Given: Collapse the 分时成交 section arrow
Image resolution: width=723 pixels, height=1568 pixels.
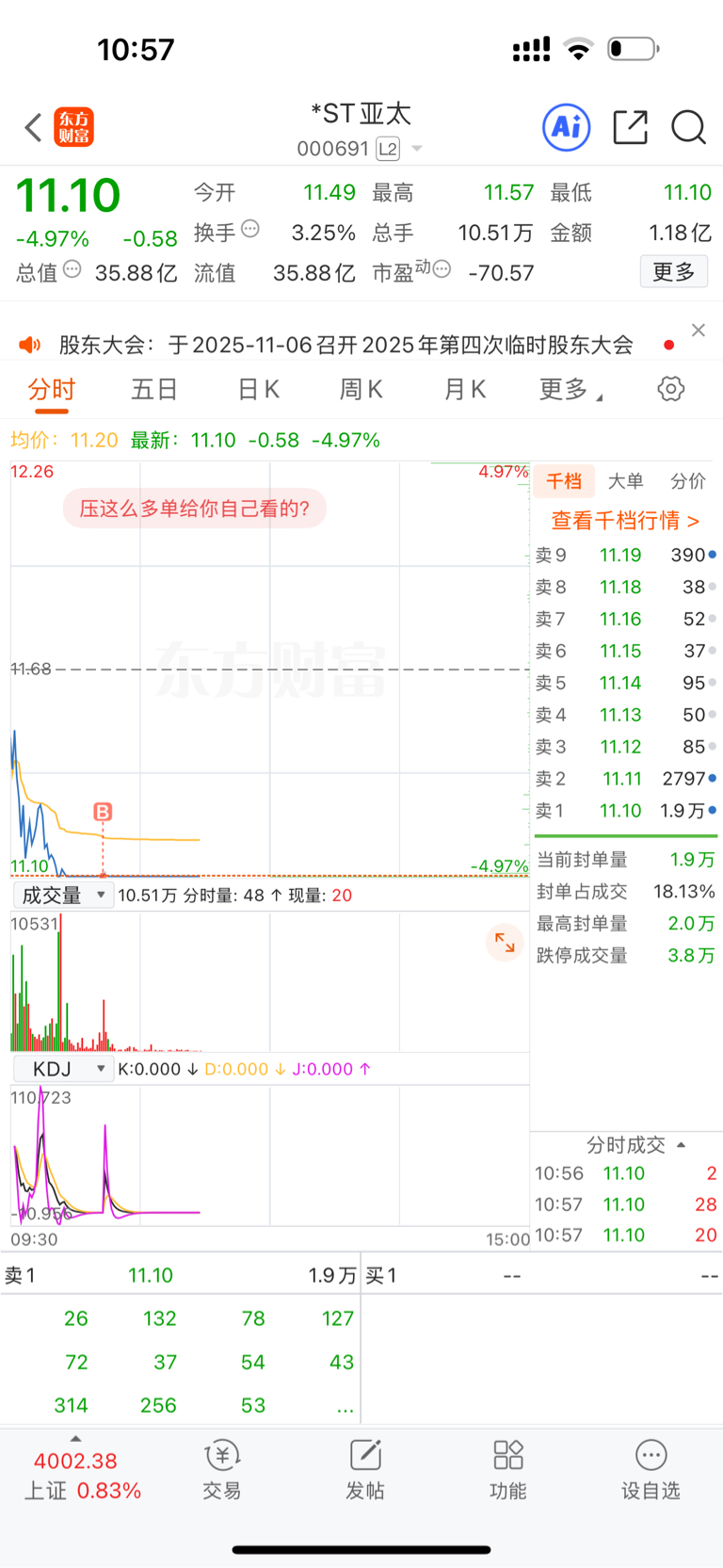Looking at the screenshot, I should coord(681,1145).
